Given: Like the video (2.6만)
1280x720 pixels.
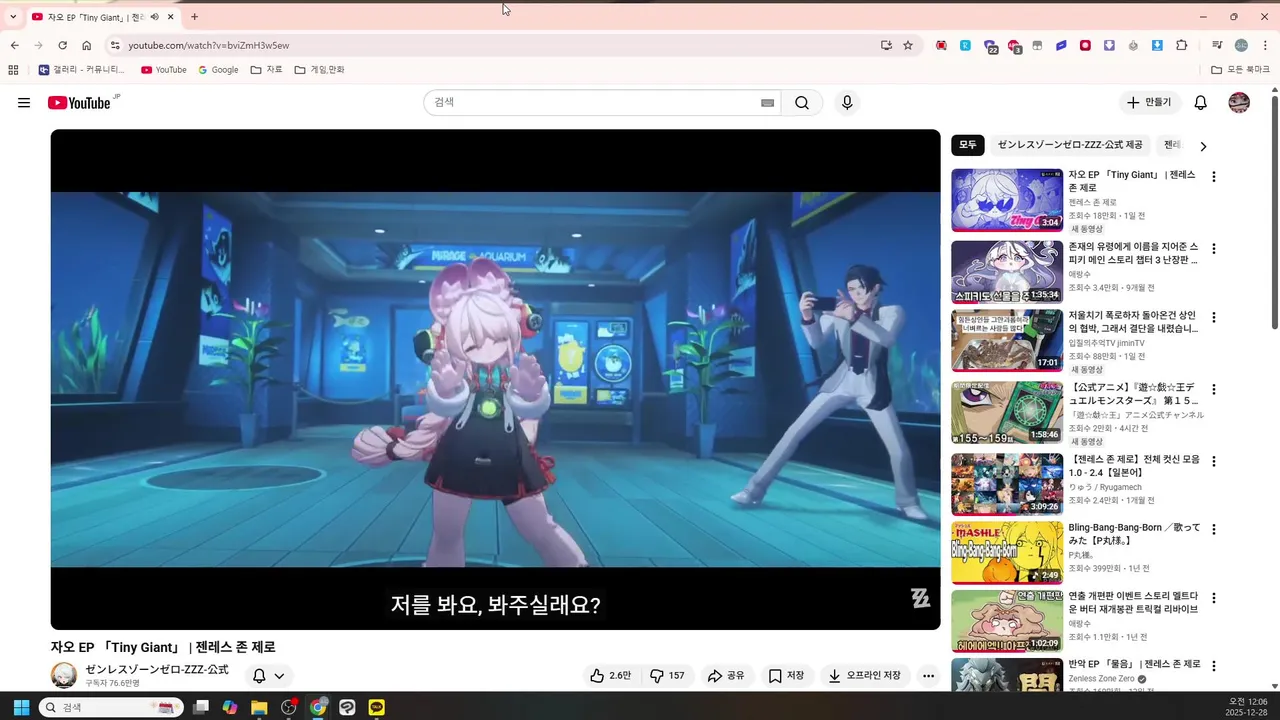Looking at the screenshot, I should pyautogui.click(x=610, y=676).
